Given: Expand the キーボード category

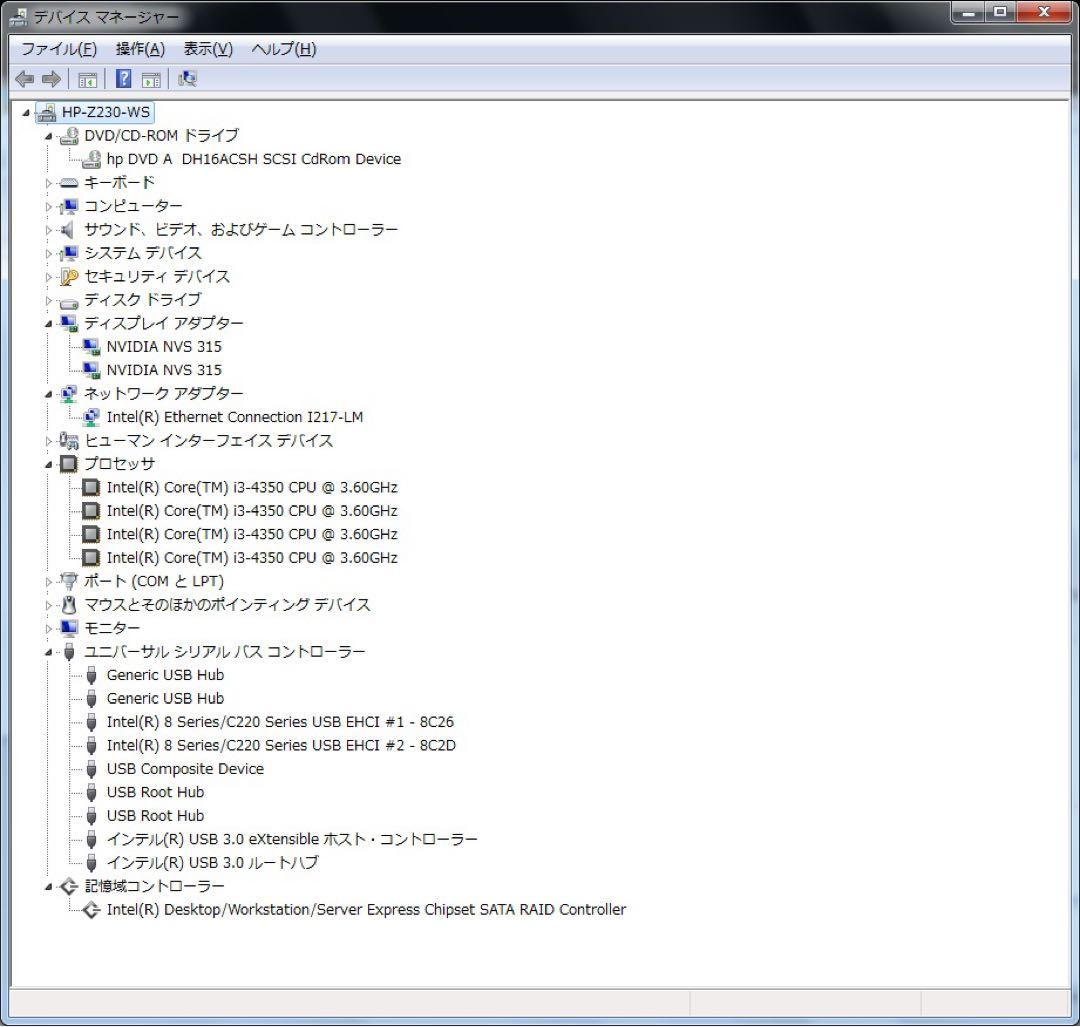Looking at the screenshot, I should pos(49,183).
